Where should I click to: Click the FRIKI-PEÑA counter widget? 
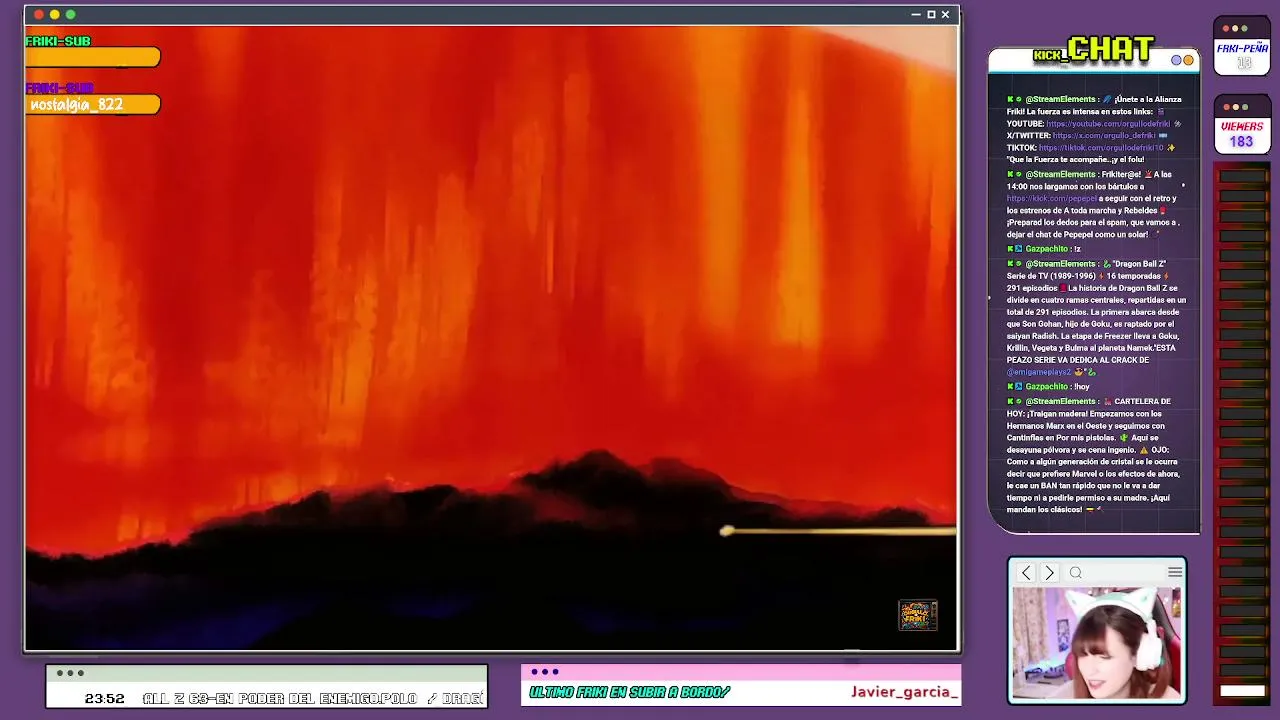[x=1242, y=46]
